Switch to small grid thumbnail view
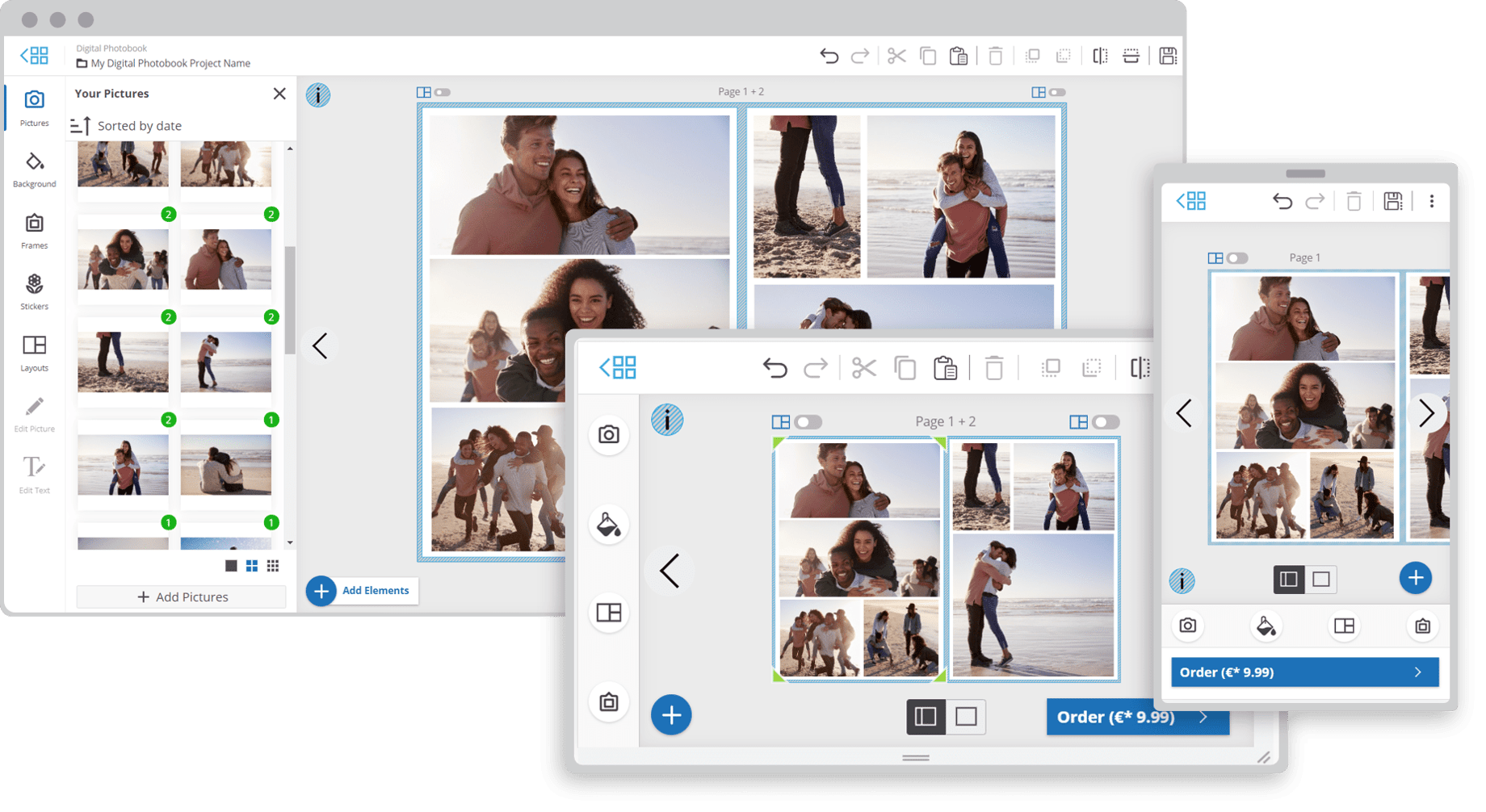This screenshot has height=812, width=1486. [273, 566]
